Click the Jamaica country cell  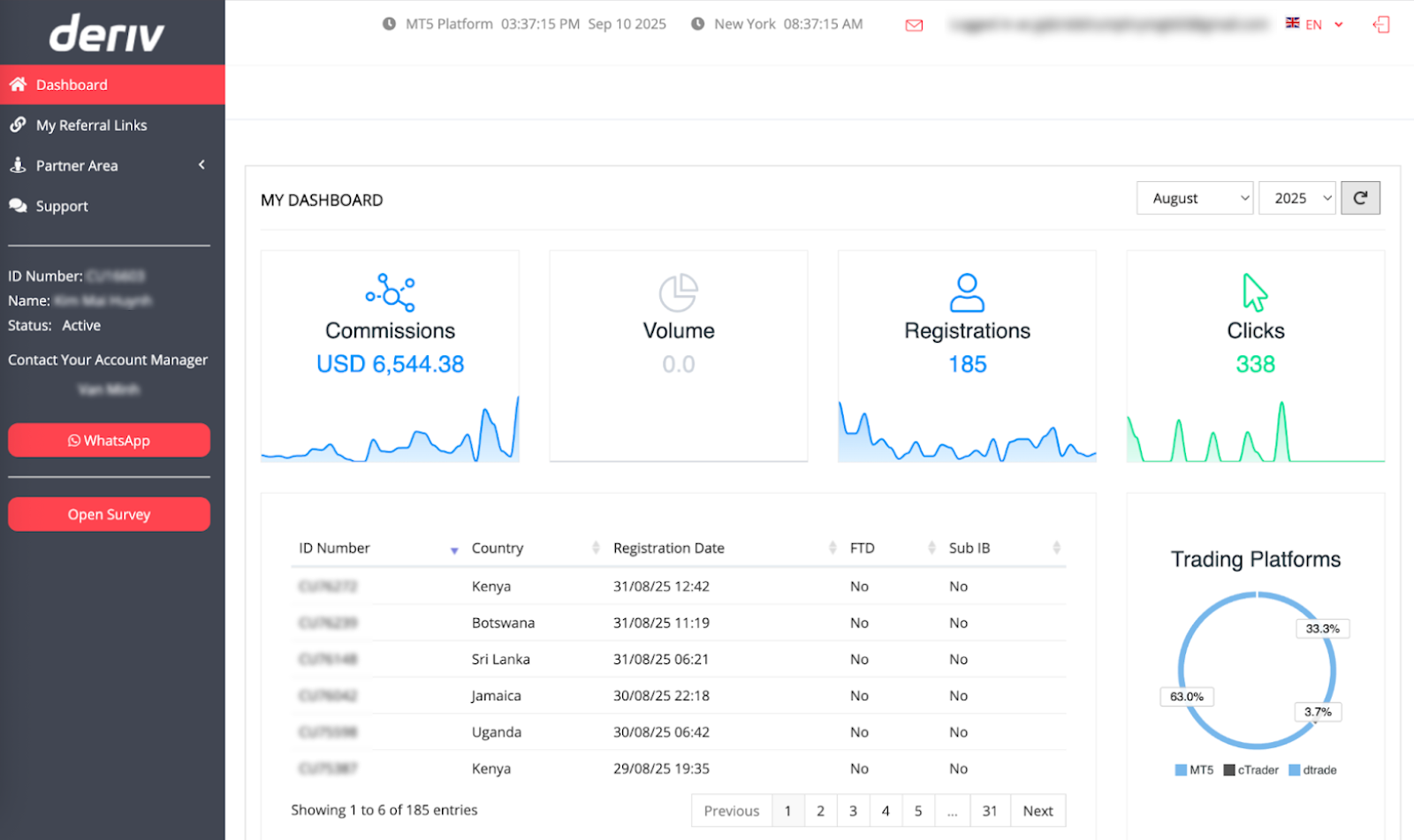496,695
